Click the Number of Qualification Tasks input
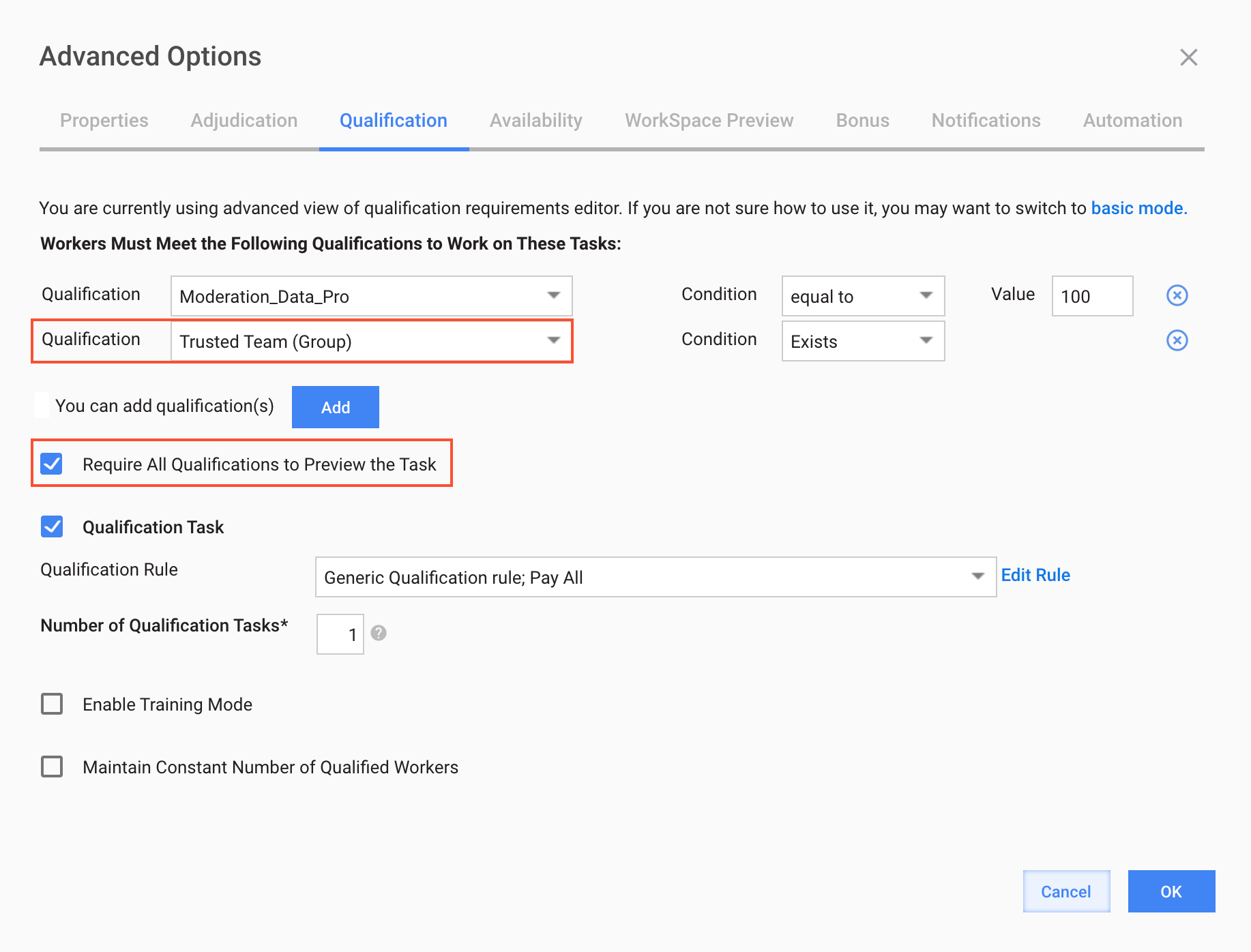Screen dimensions: 1251x952 tap(340, 634)
